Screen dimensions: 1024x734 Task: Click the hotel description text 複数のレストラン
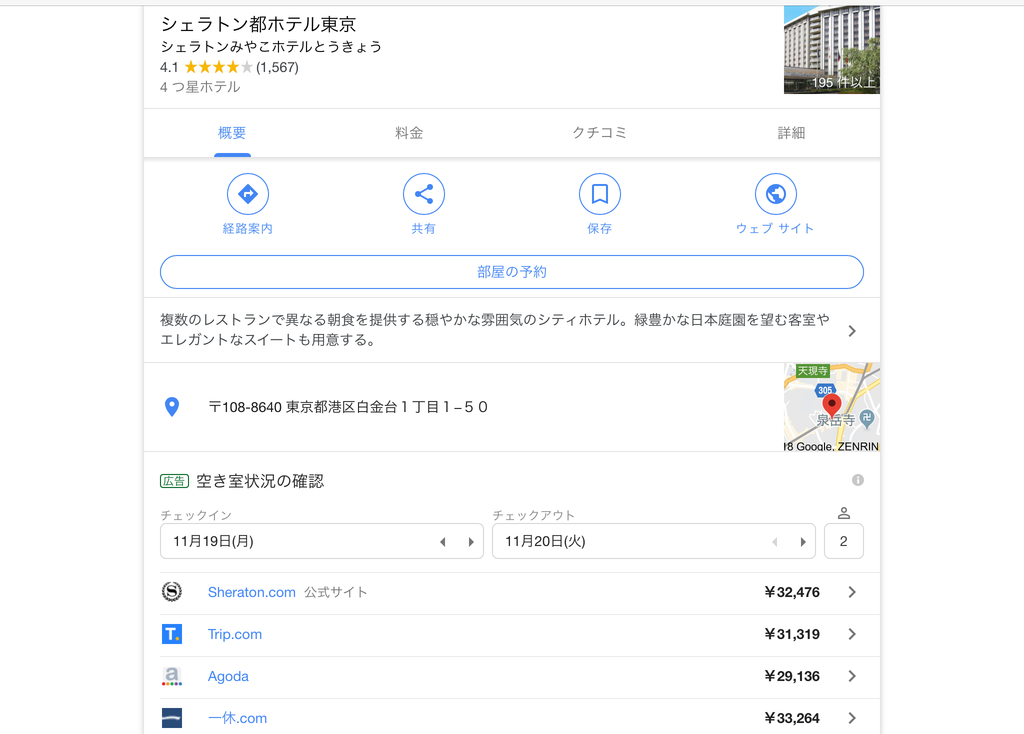pyautogui.click(x=495, y=330)
